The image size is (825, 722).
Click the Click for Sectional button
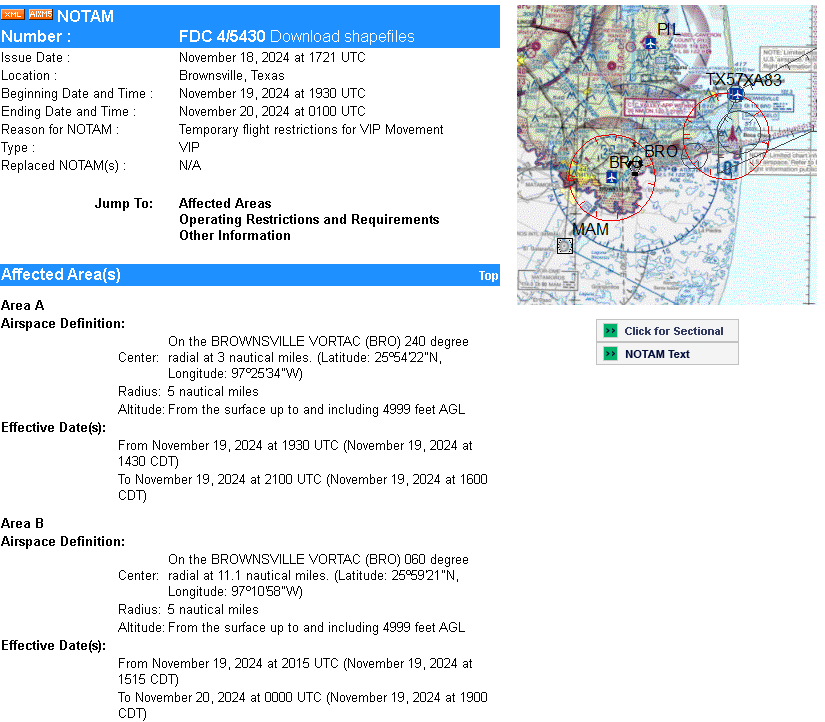(x=667, y=331)
